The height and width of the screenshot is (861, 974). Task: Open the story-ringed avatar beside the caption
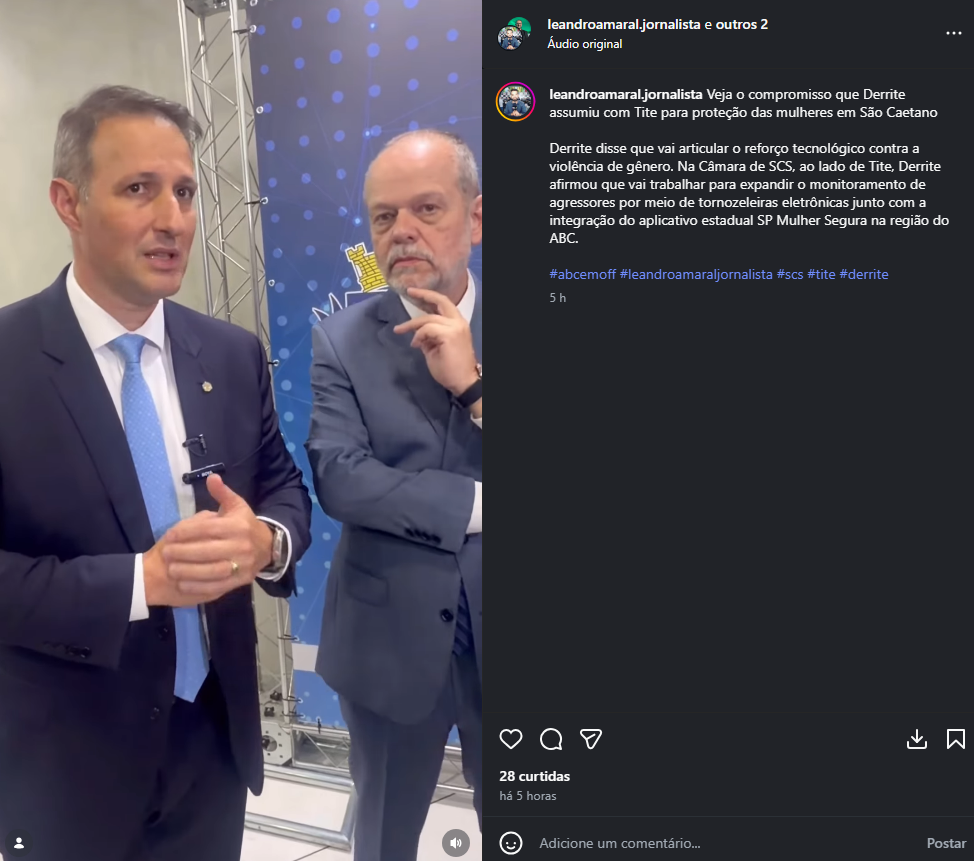pos(515,101)
